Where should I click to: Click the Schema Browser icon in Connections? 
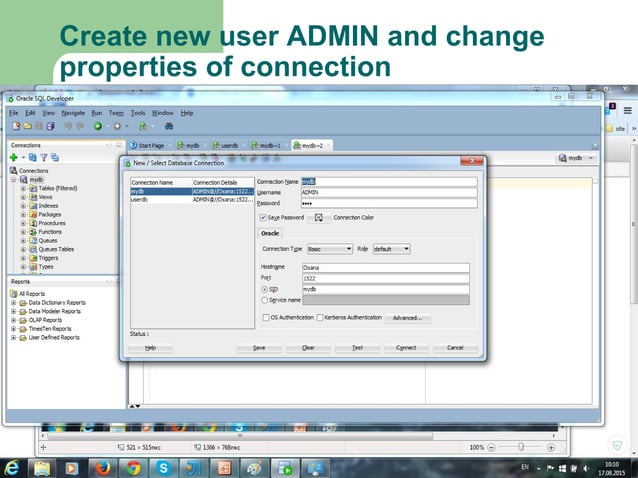click(55, 157)
